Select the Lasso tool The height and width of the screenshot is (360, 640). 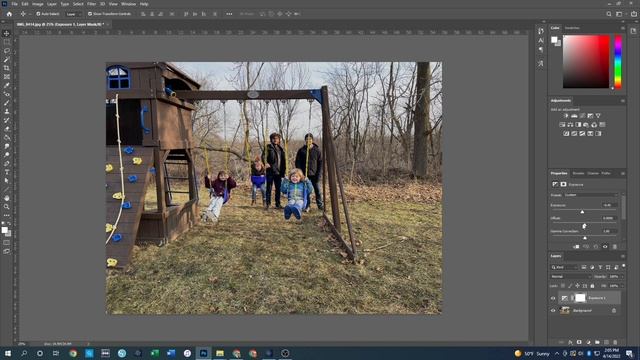click(x=7, y=51)
